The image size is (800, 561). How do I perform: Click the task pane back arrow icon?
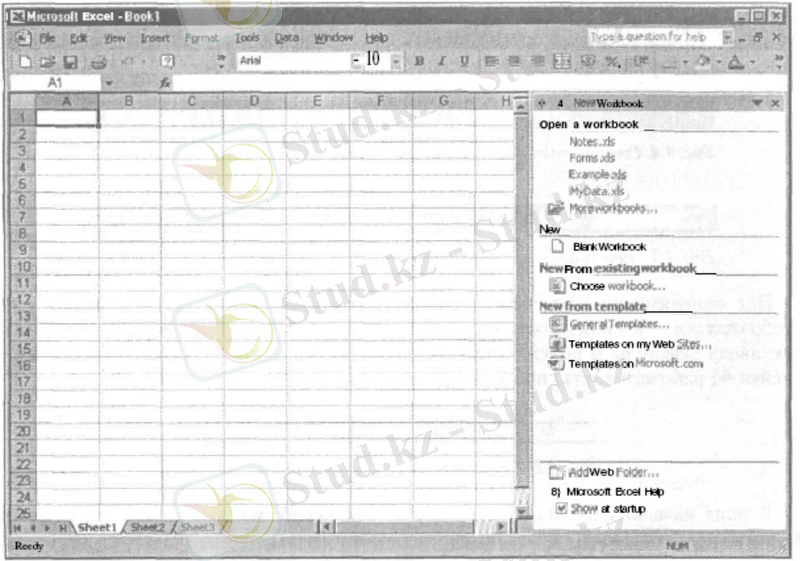pos(542,104)
